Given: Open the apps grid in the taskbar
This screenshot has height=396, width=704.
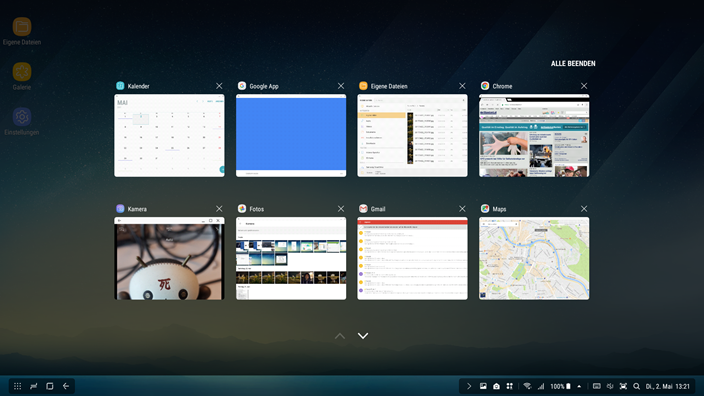Looking at the screenshot, I should point(18,386).
